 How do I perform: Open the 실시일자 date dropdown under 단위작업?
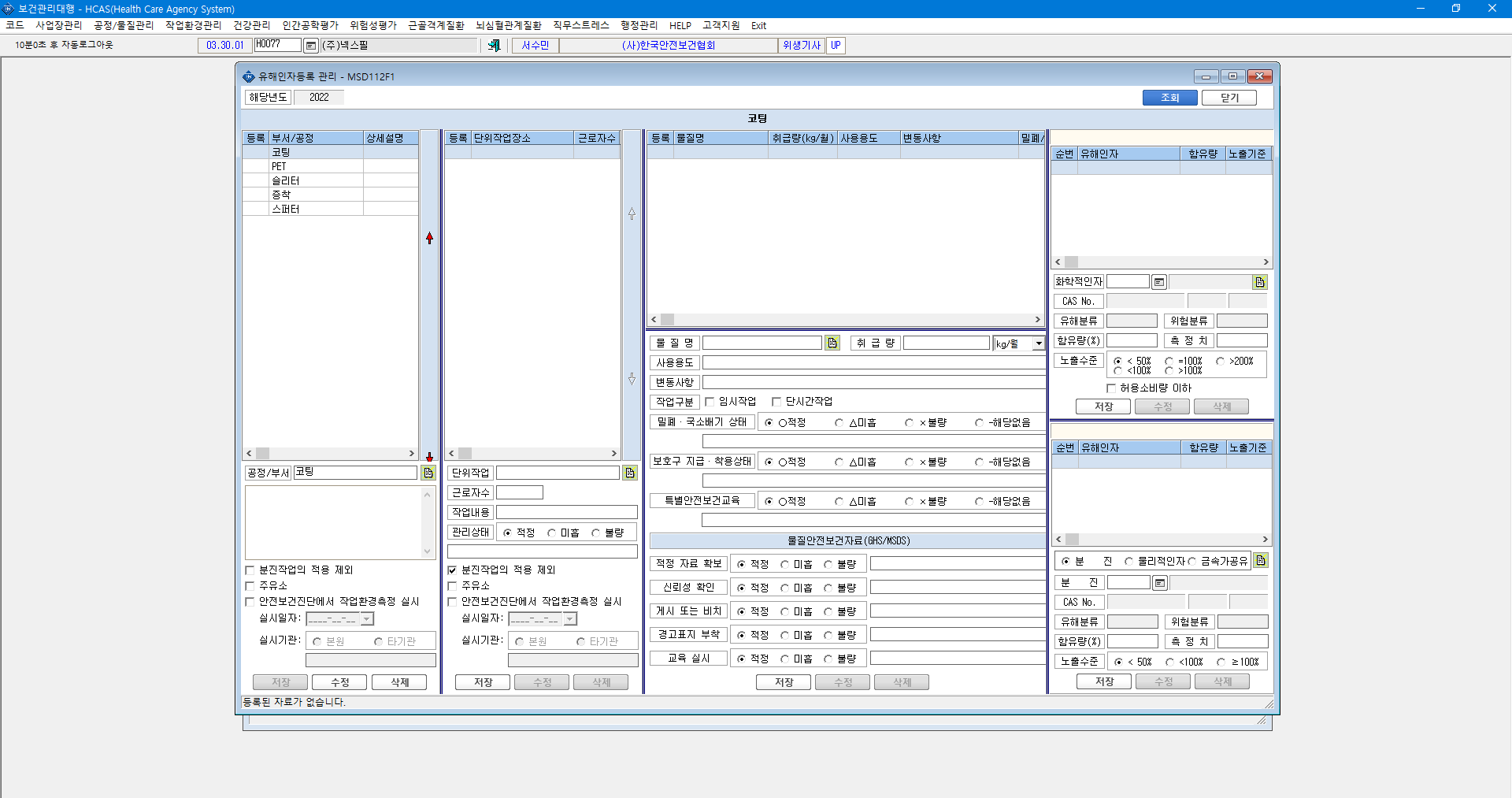click(x=570, y=619)
